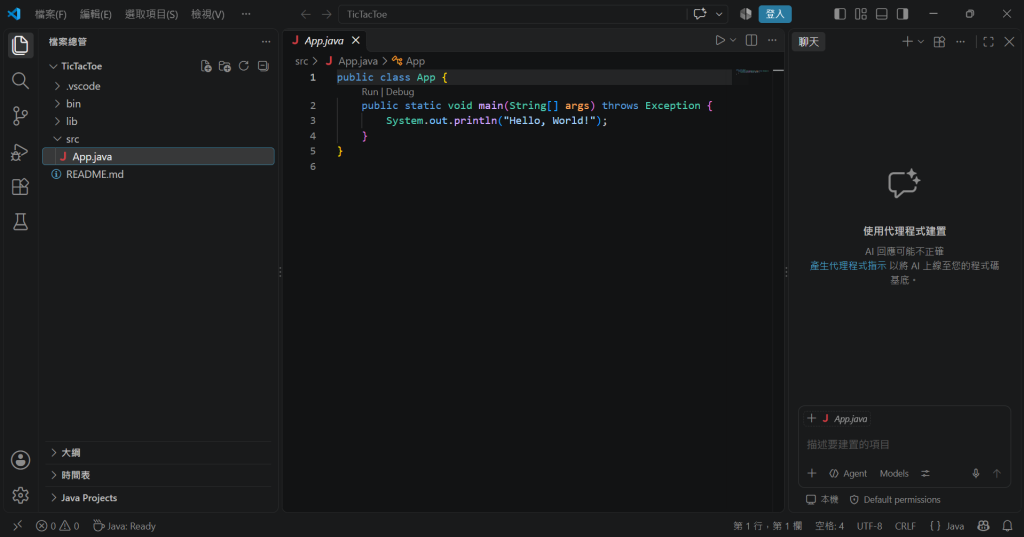This screenshot has width=1024, height=537.
Task: Open the Extensions view
Action: (20, 187)
